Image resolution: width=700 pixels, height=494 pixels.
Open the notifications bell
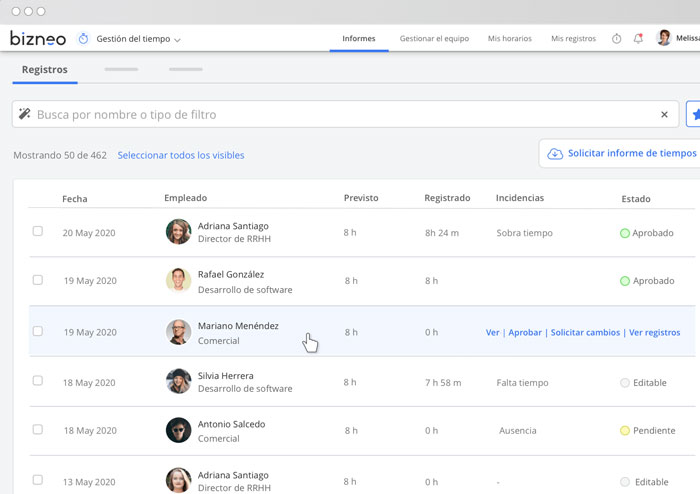coord(638,39)
